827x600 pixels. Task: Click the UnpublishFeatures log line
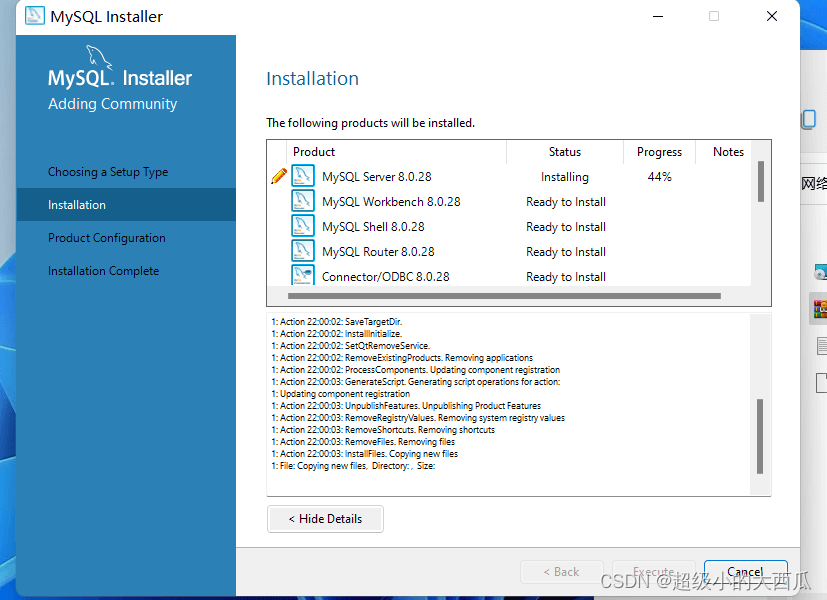pyautogui.click(x=406, y=405)
